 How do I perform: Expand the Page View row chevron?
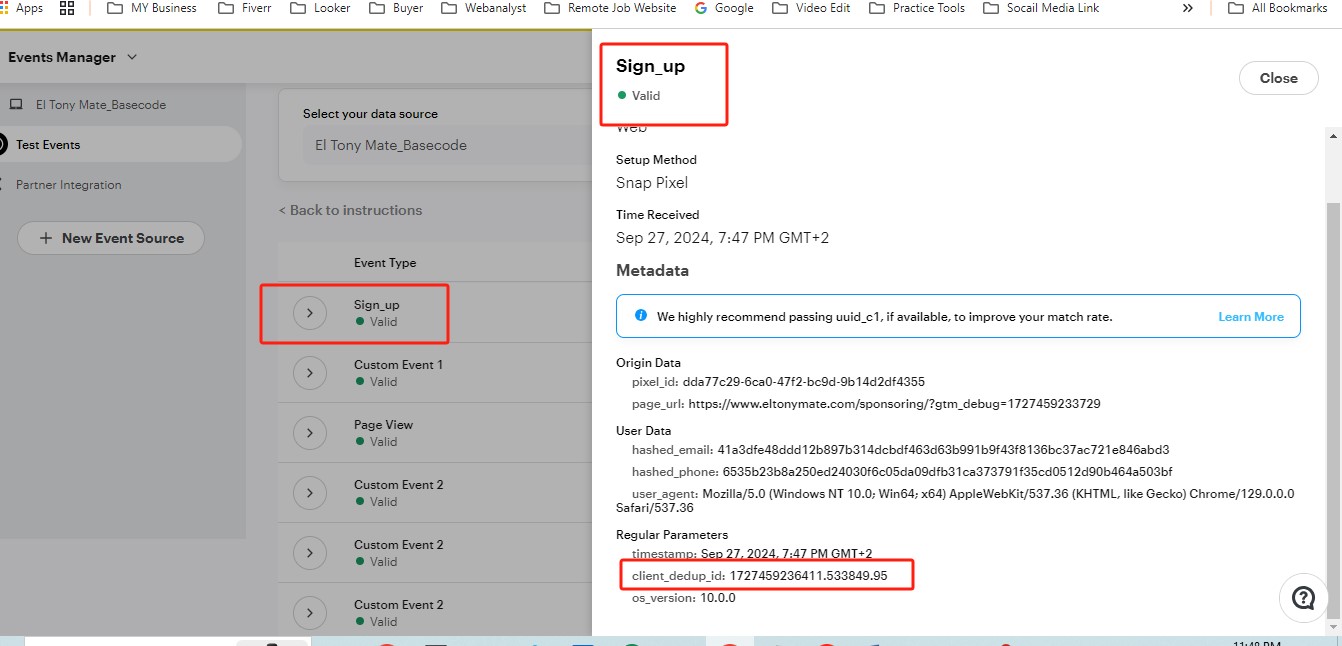click(x=310, y=433)
